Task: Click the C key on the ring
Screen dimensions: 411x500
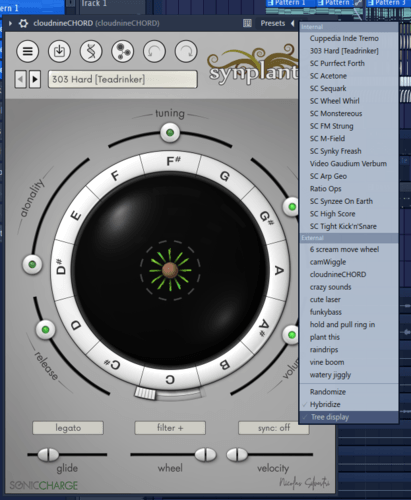Action: 170,379
